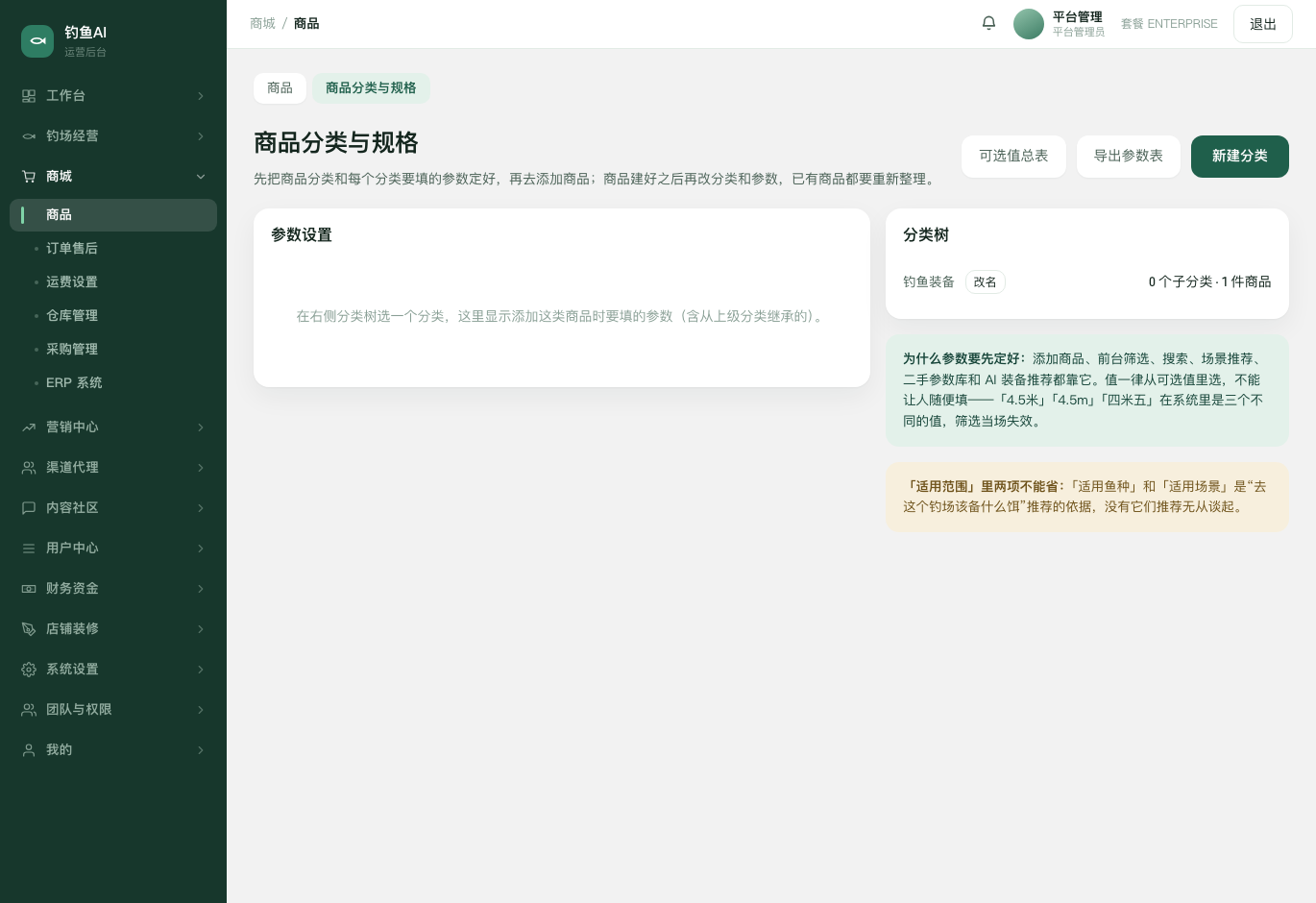Click the 工作台 dashboard icon
1316x903 pixels.
pos(29,96)
